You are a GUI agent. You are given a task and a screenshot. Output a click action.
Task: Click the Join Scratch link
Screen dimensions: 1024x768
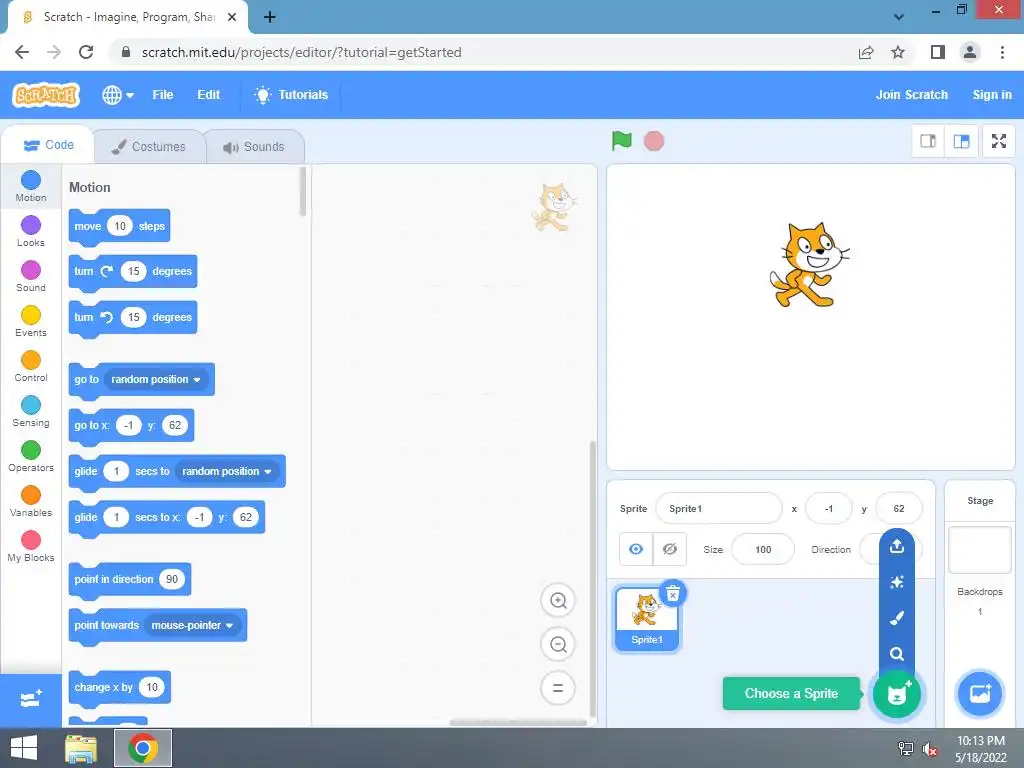tap(912, 95)
